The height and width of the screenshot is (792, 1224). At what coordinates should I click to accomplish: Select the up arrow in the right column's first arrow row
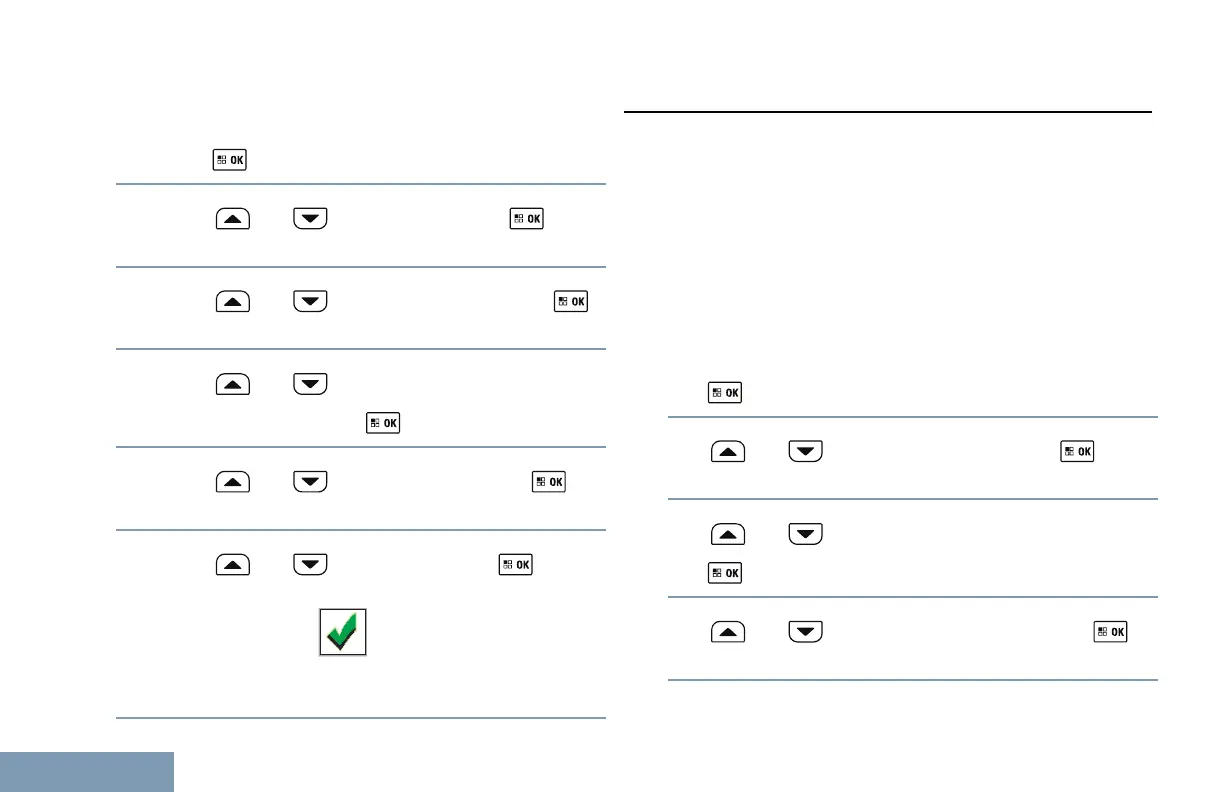pos(728,452)
